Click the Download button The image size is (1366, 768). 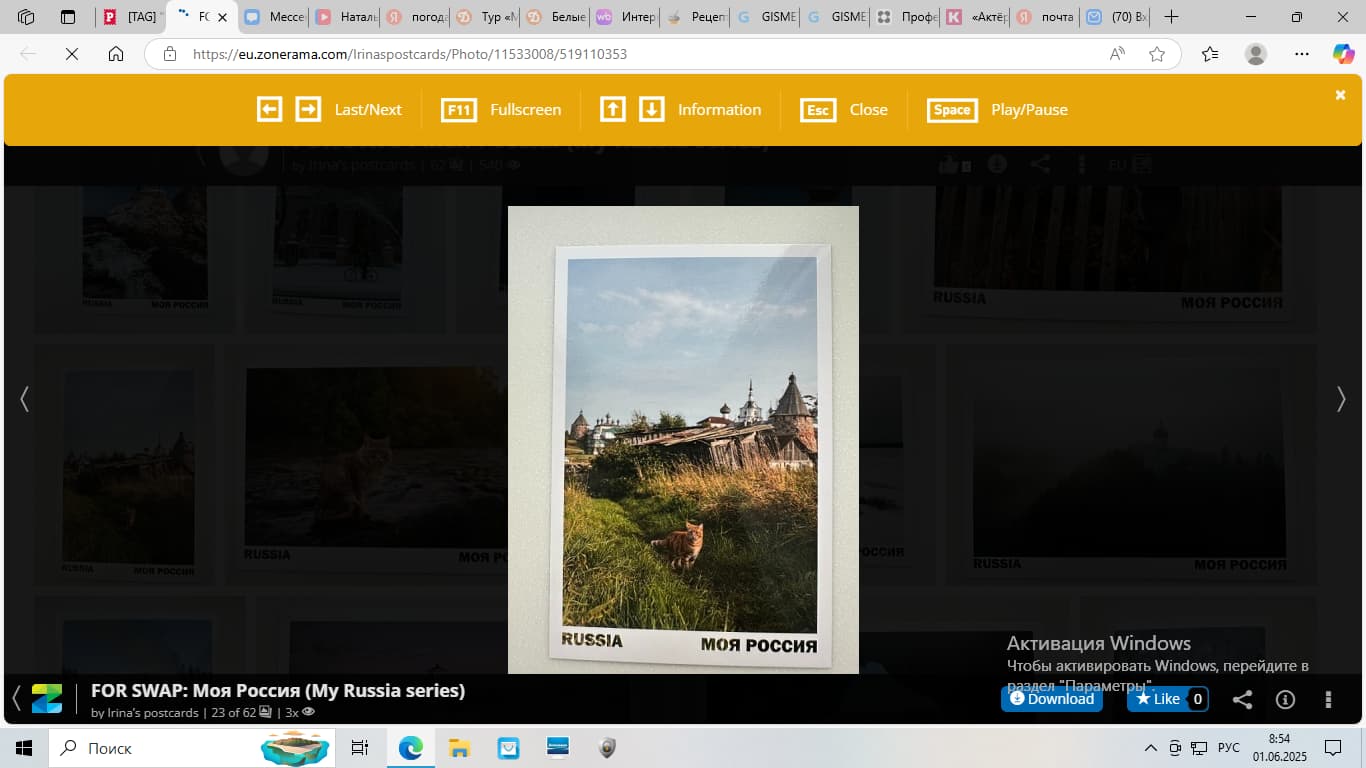pos(1051,699)
